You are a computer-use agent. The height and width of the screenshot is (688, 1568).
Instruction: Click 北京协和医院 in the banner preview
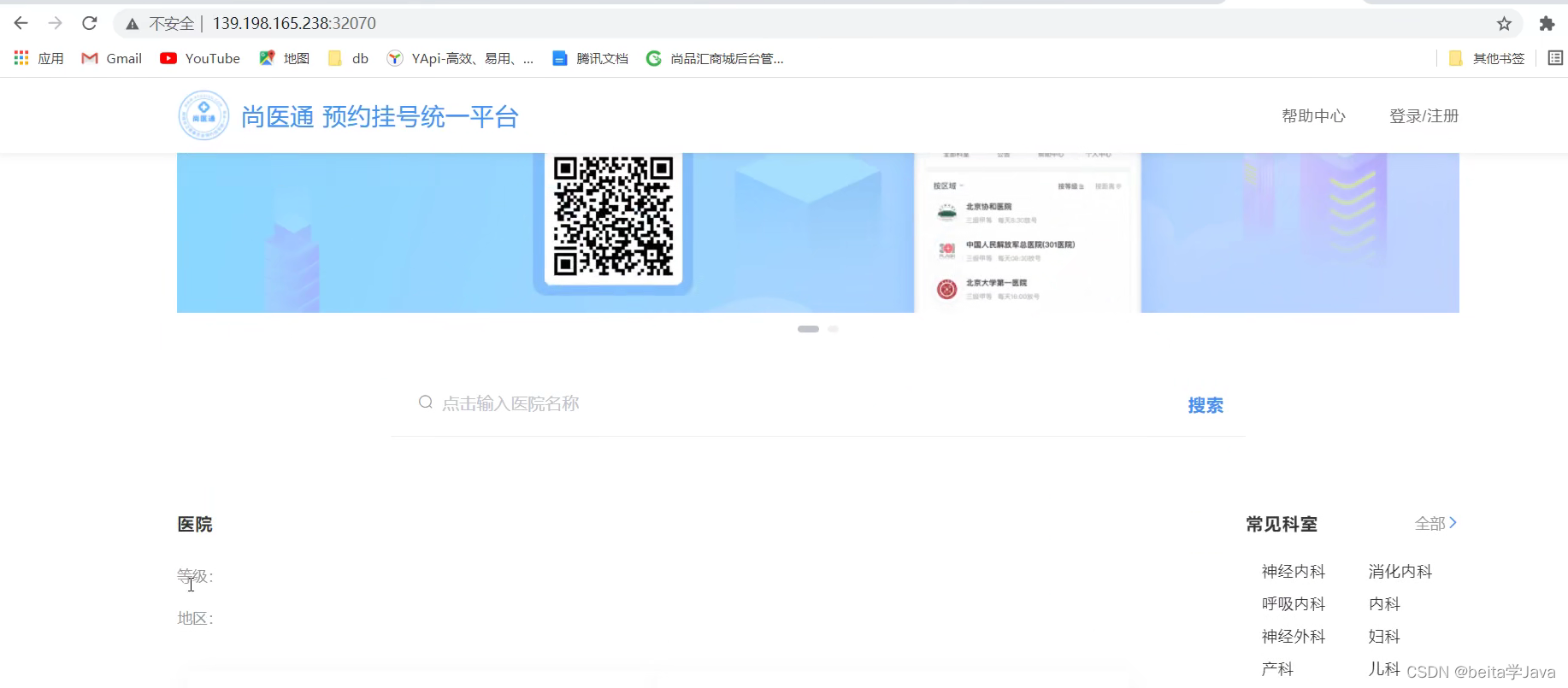(x=988, y=207)
